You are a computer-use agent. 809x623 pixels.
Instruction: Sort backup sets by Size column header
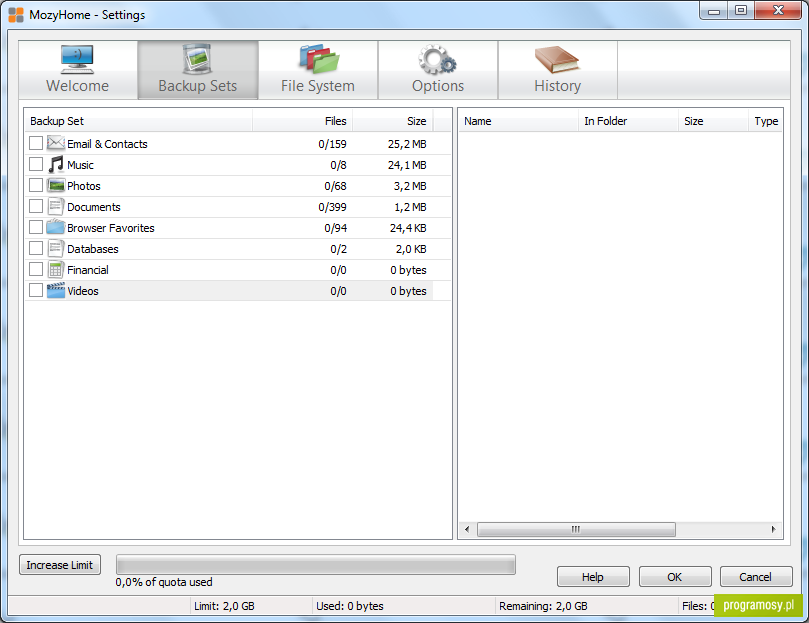click(x=393, y=121)
